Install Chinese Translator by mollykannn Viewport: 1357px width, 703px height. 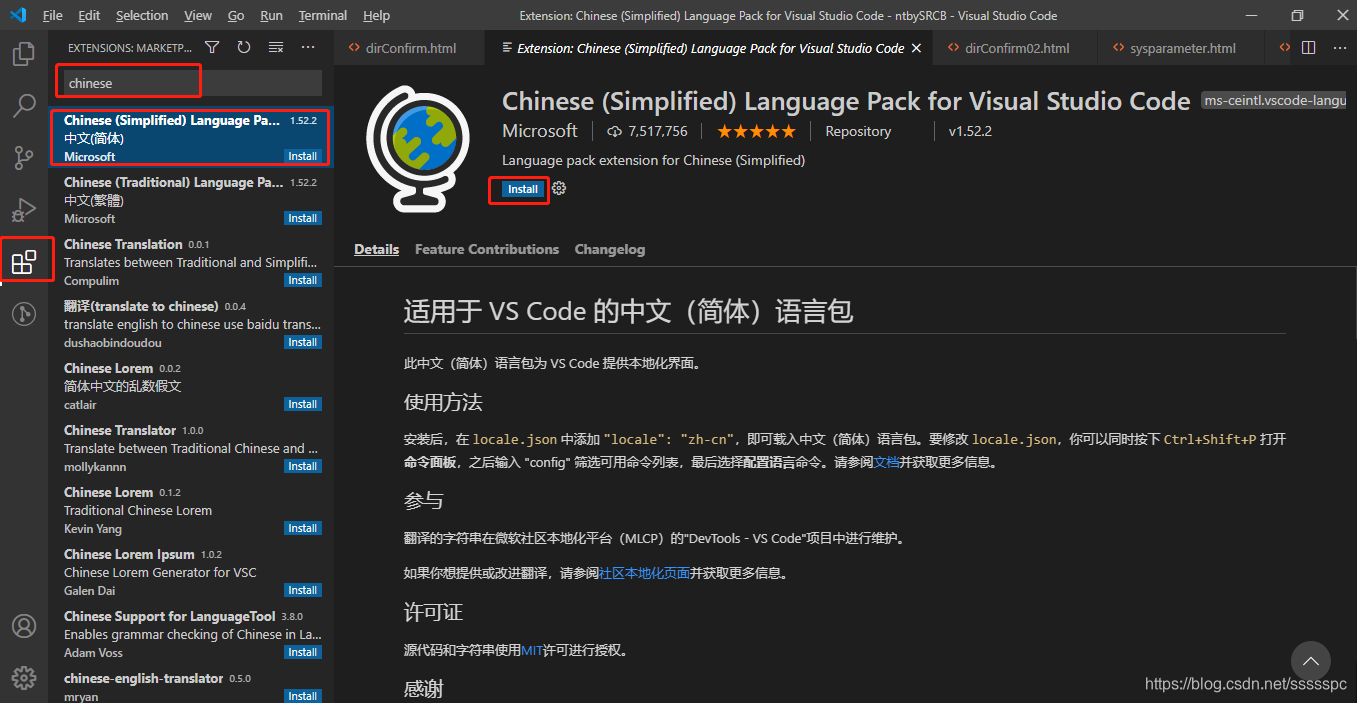coord(303,466)
